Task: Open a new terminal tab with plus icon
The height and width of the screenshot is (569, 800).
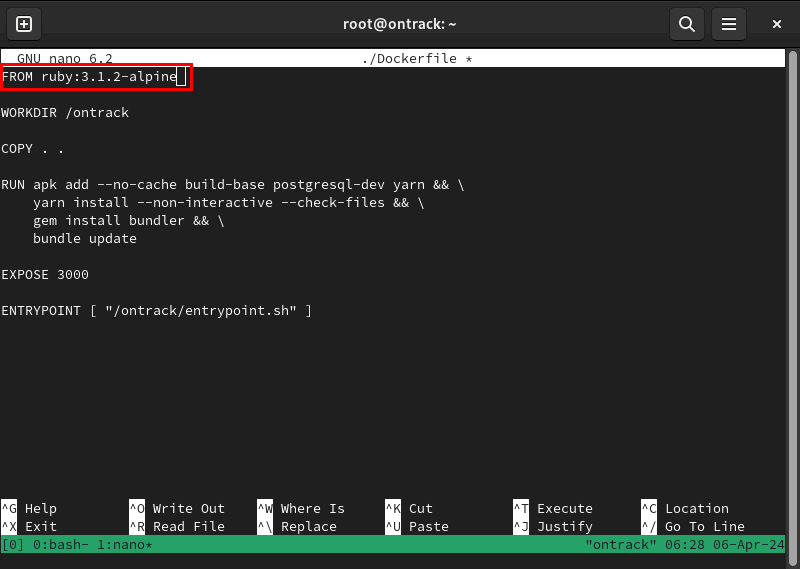Action: click(x=24, y=24)
